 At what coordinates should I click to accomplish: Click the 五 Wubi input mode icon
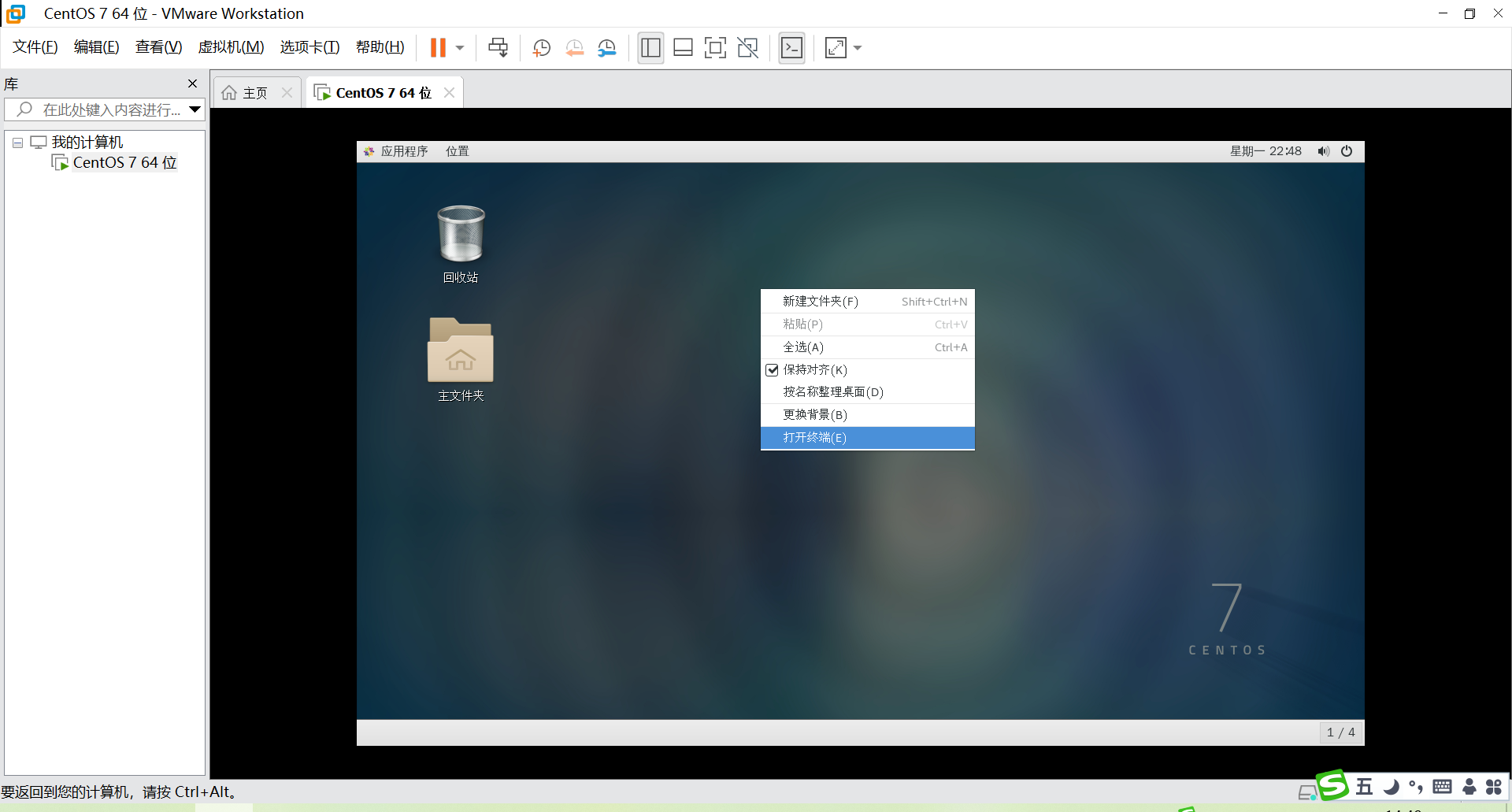(1365, 786)
